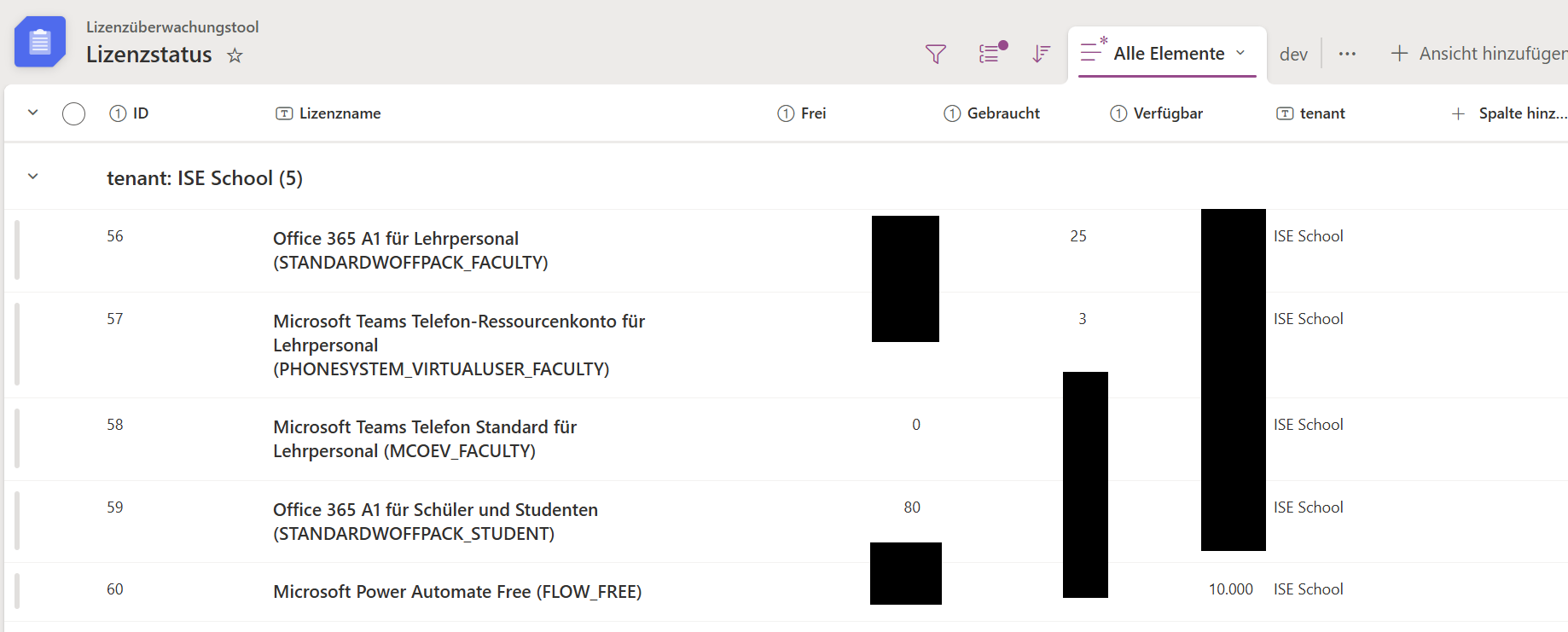The image size is (1568, 632).
Task: Open Microsoft Teams Telefon-Ressourcenkonto für Lehrpersonal item
Action: (459, 345)
